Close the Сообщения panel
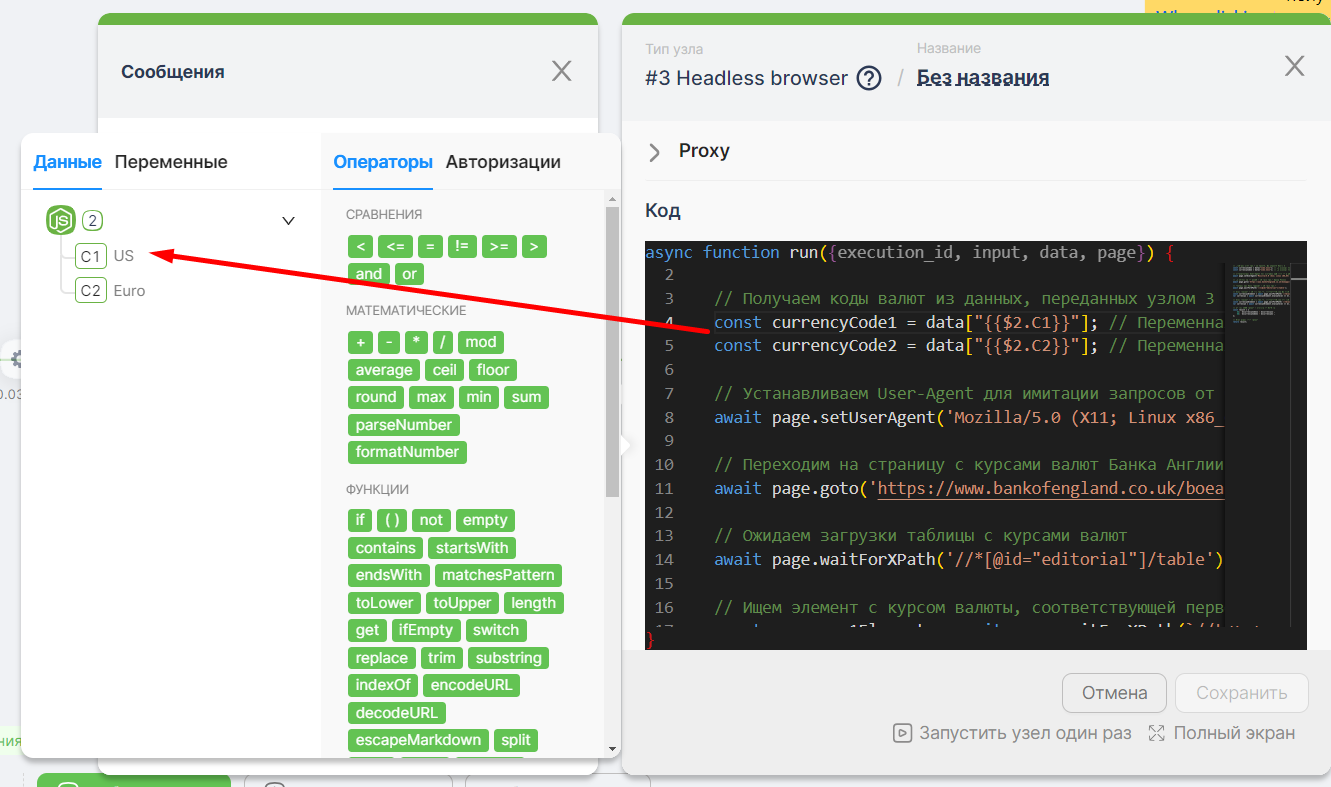The height and width of the screenshot is (787, 1331). pyautogui.click(x=562, y=71)
